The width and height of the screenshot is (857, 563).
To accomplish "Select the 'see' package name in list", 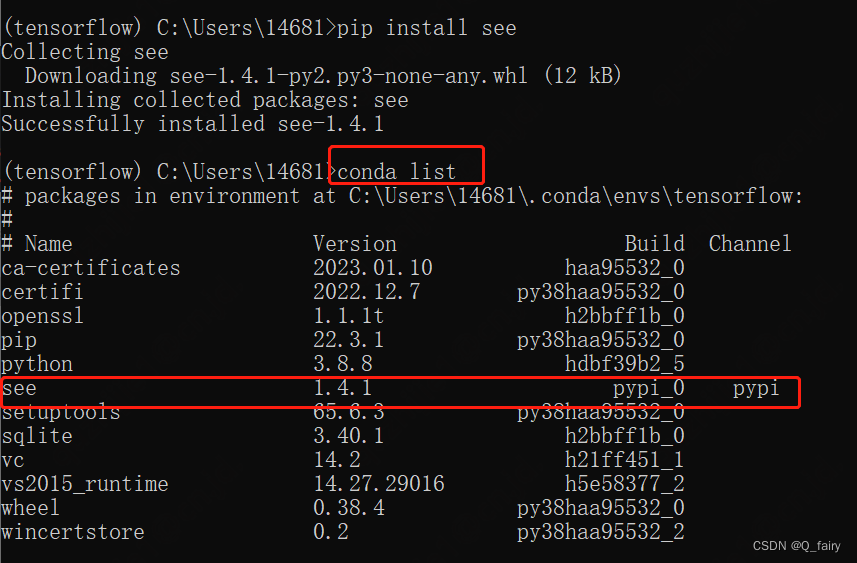I will click(x=19, y=389).
